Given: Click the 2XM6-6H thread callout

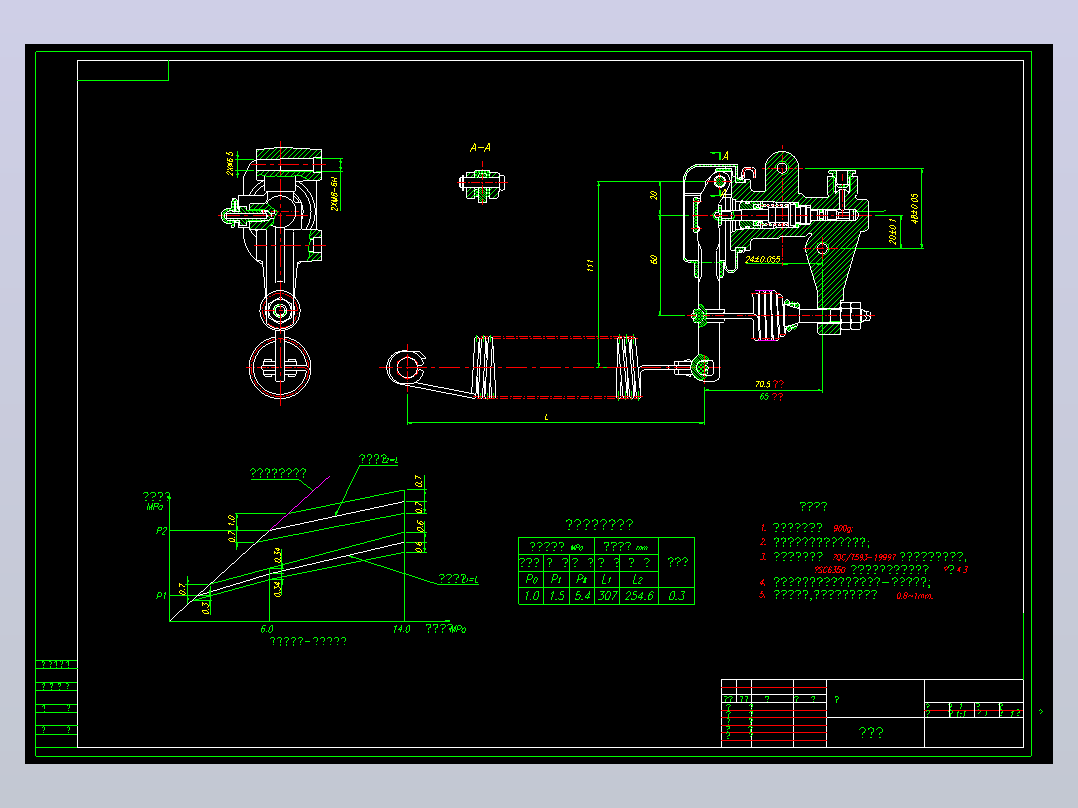Looking at the screenshot, I should [x=335, y=193].
